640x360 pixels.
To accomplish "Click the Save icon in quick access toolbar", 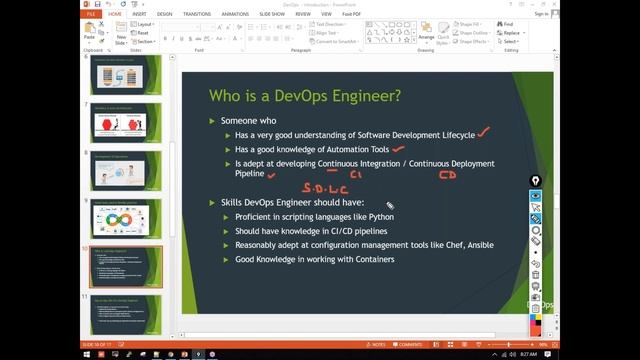I will [x=98, y=4].
